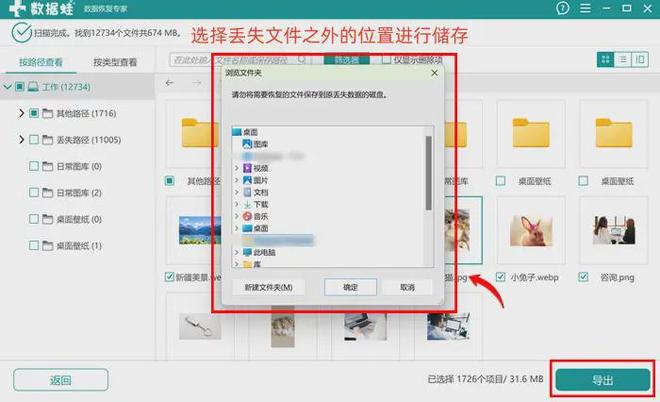
Task: Select 视频 videos folder icon in dialog
Action: 247,168
